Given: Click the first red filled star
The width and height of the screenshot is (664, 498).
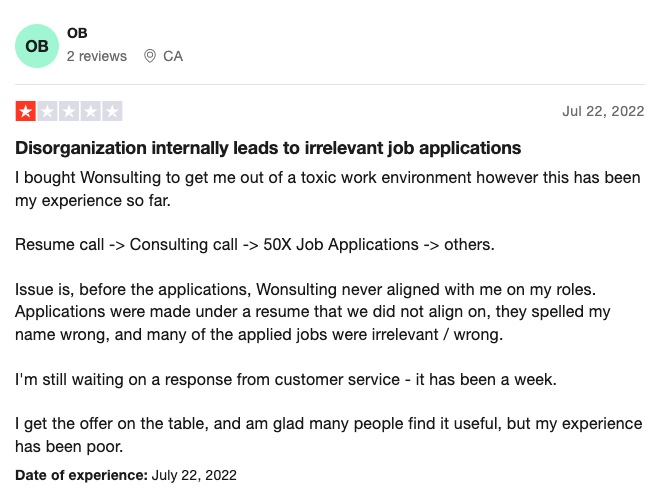Looking at the screenshot, I should coord(25,111).
